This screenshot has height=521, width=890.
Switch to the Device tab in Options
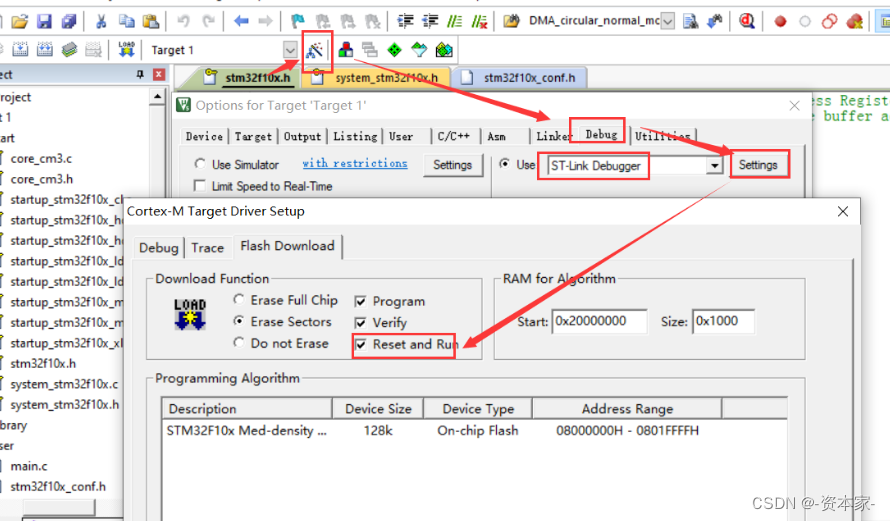pos(204,136)
